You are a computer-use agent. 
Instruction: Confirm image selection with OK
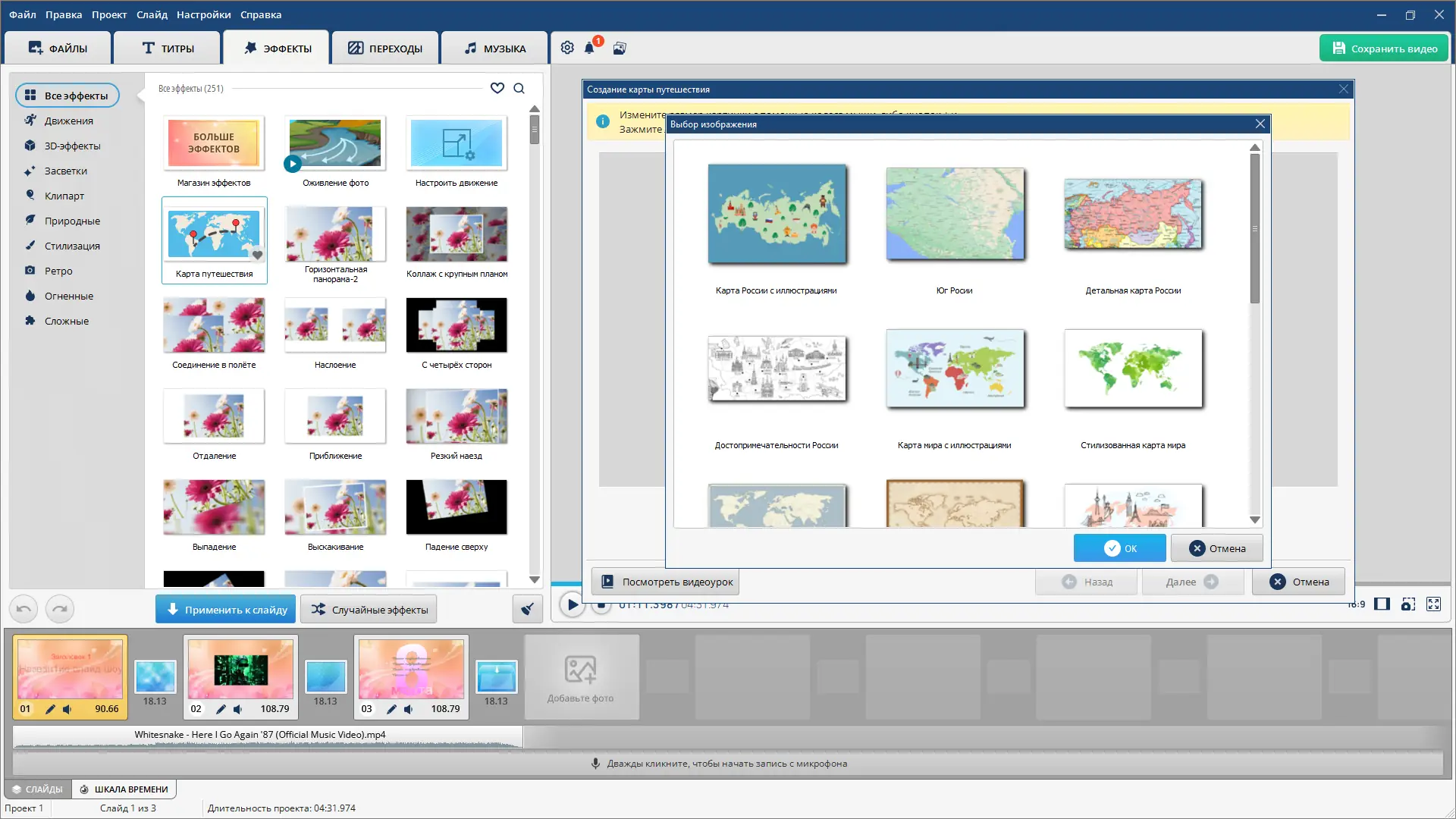(1119, 548)
